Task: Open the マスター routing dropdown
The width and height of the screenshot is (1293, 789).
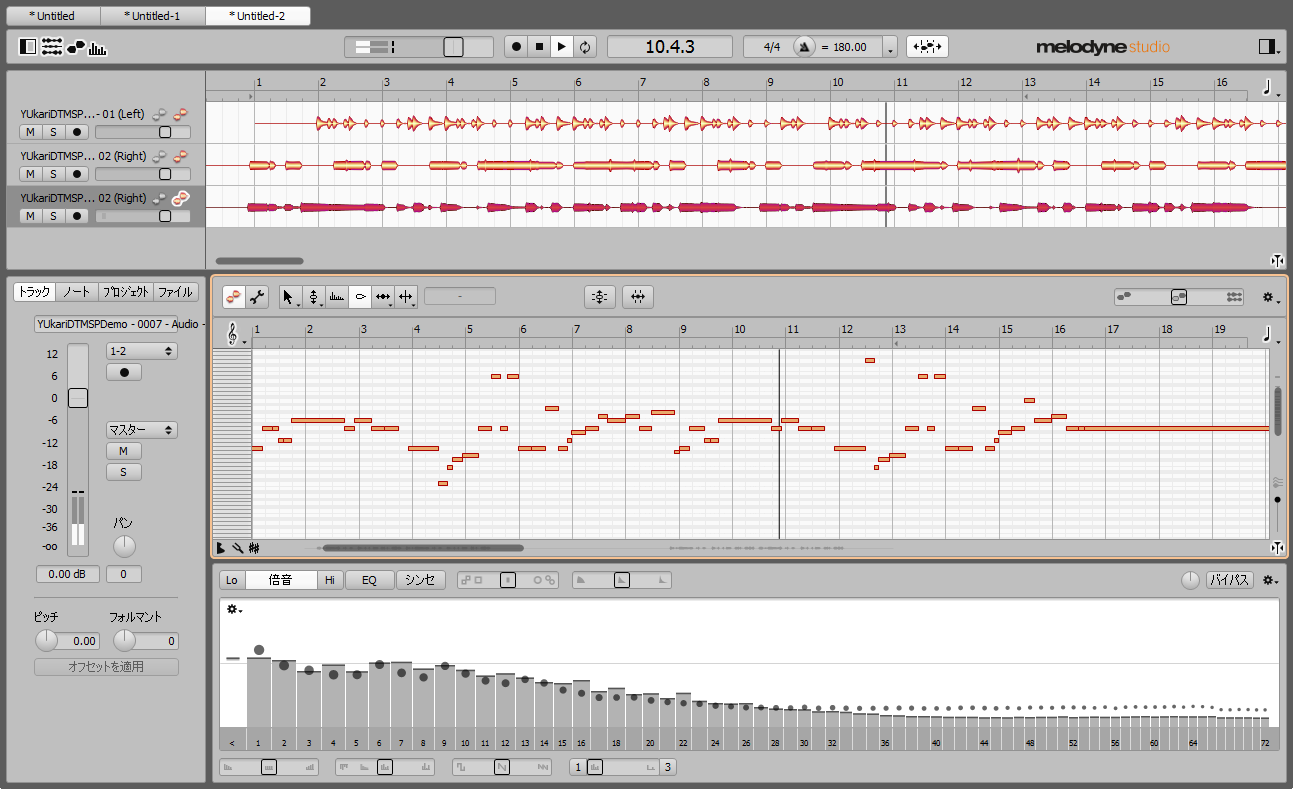Action: (142, 430)
